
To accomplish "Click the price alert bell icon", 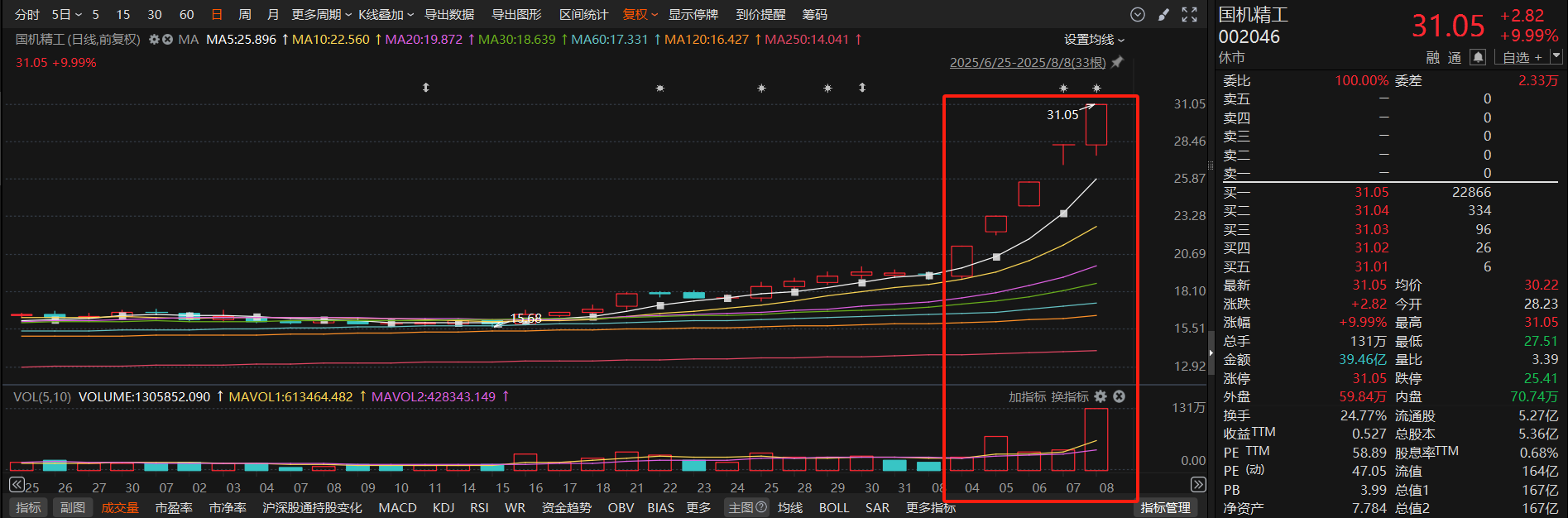I will point(1478,57).
